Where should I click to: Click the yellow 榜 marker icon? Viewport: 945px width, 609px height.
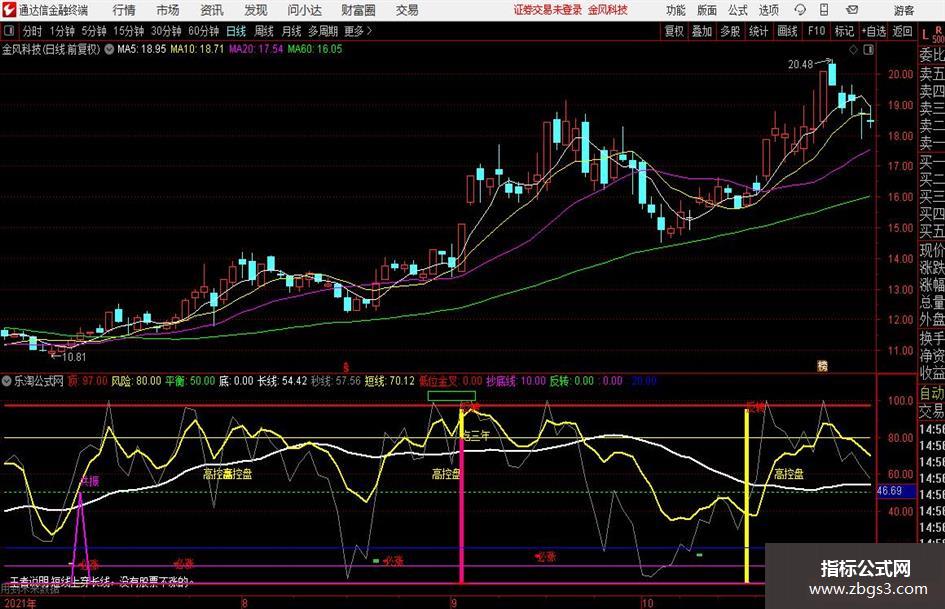(822, 365)
